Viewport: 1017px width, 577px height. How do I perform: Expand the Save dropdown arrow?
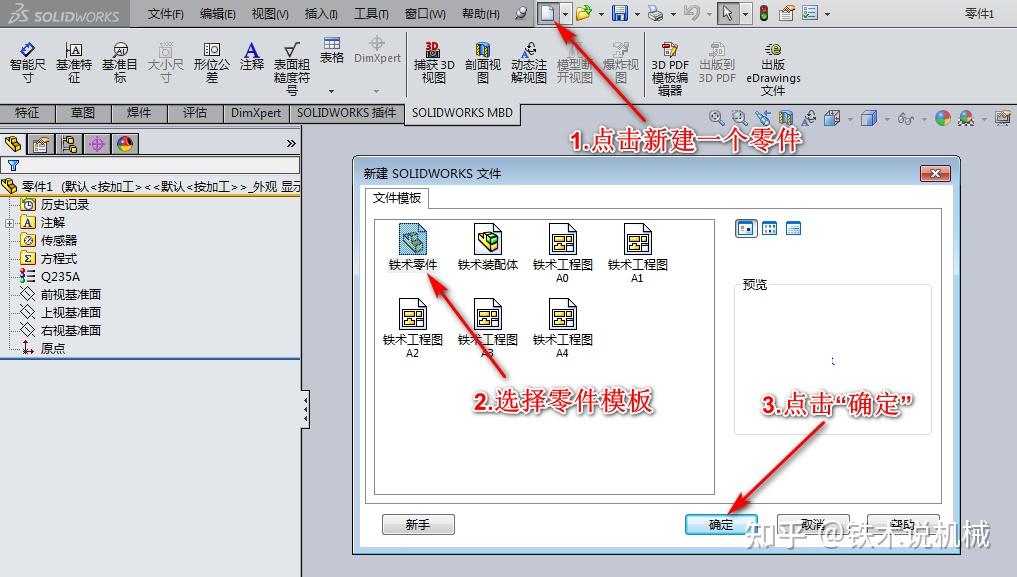[x=638, y=14]
